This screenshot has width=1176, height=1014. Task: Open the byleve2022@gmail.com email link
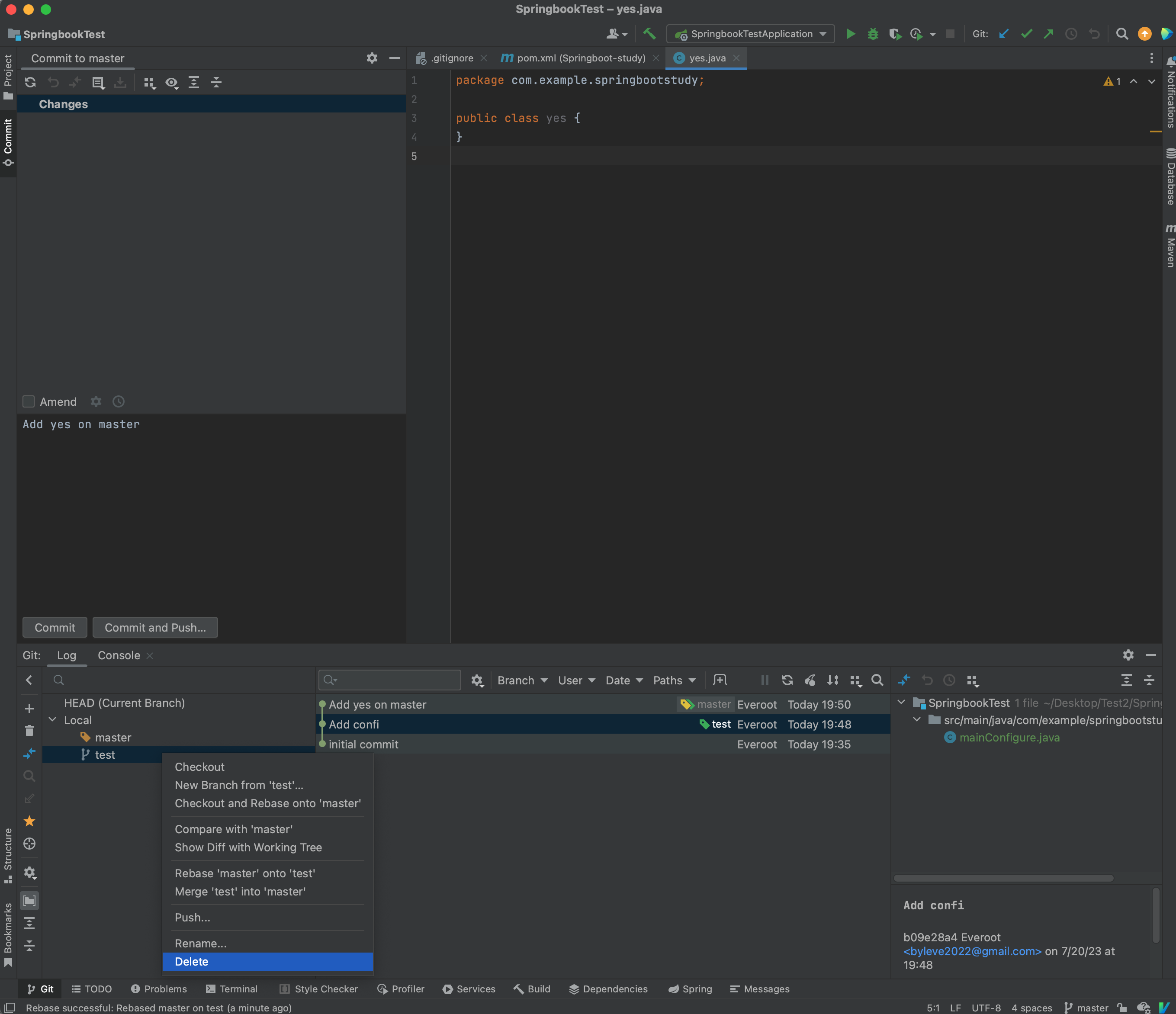972,951
